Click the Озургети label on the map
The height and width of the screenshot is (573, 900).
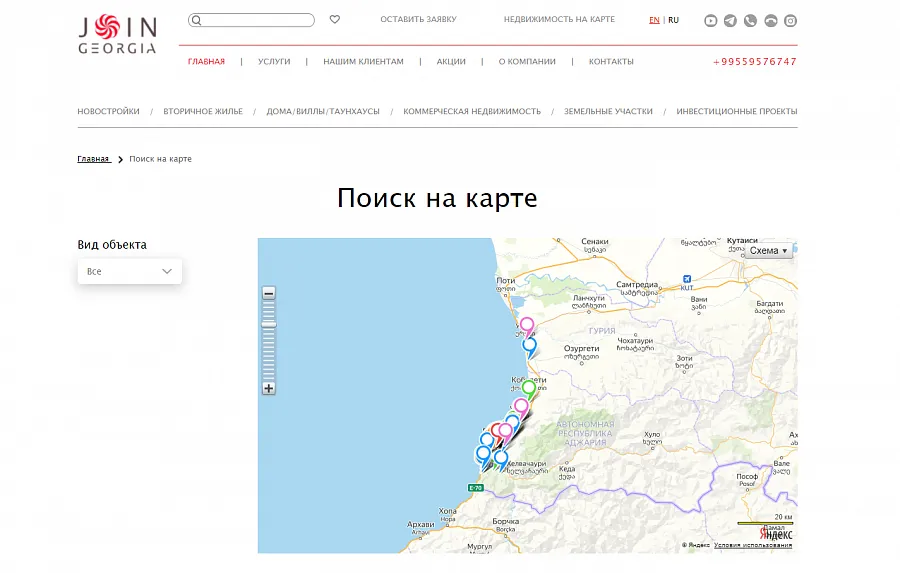[x=581, y=349]
